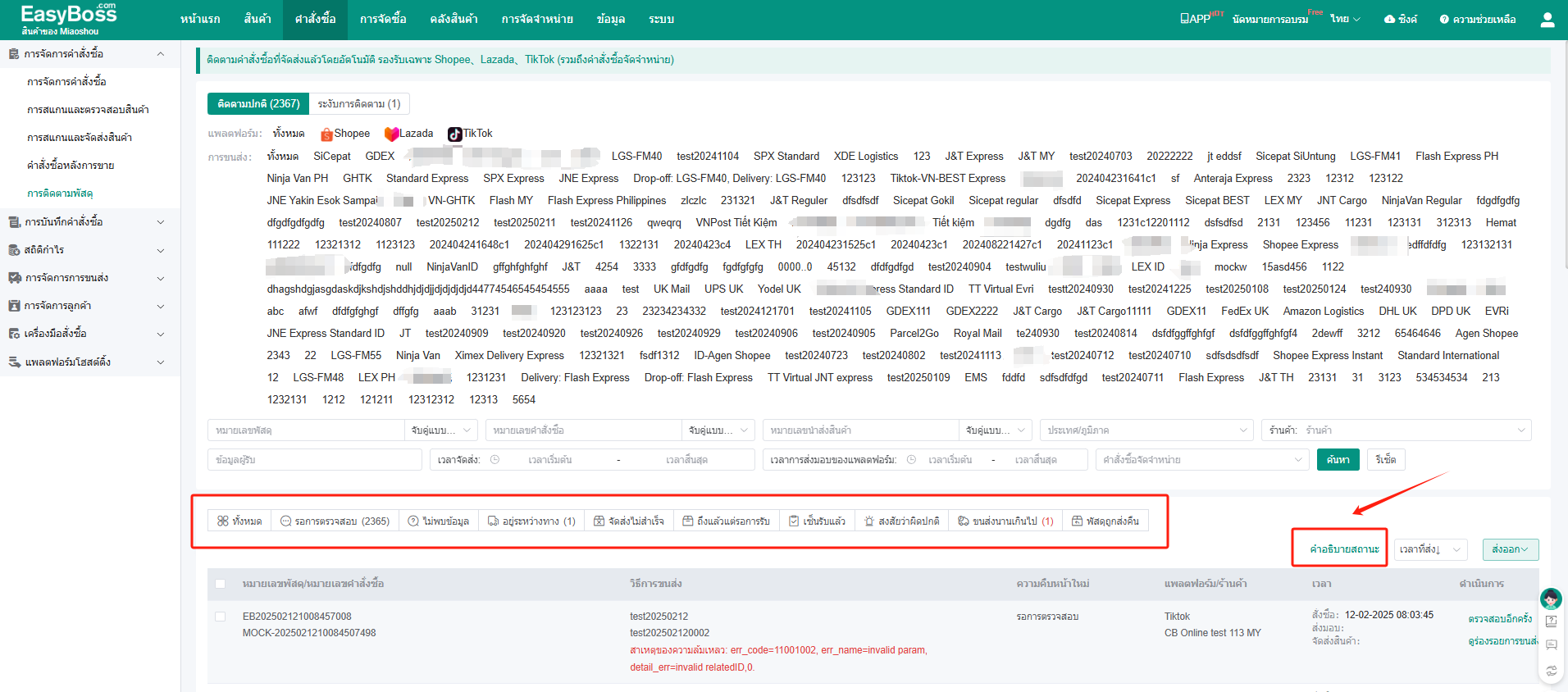Click การจัดการลูกค้า sidebar icon

[14, 306]
